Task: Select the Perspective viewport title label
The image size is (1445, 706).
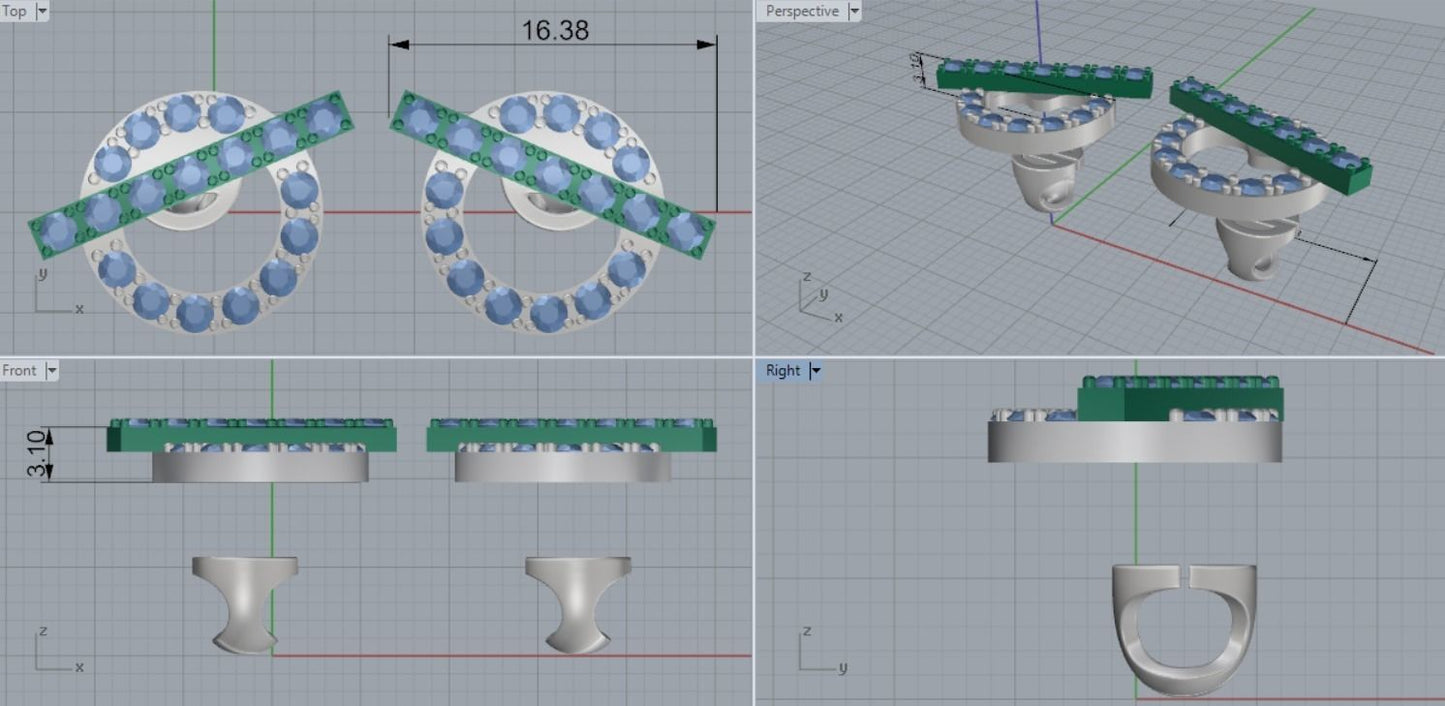Action: 801,11
